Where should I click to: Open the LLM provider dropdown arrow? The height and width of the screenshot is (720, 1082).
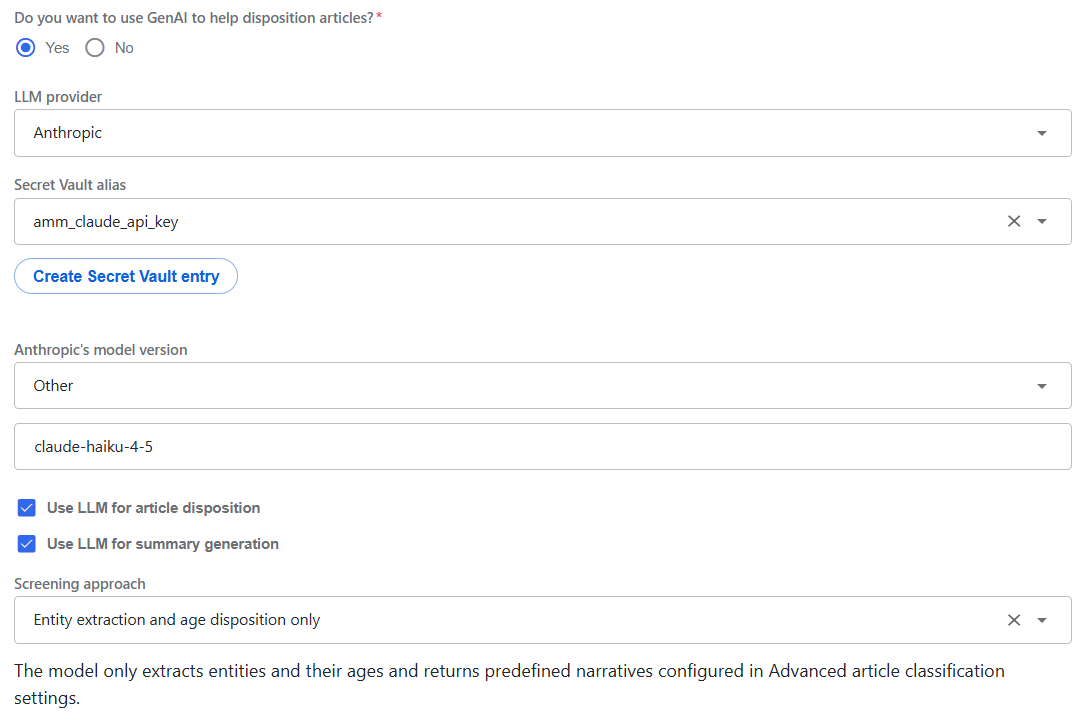[1041, 133]
